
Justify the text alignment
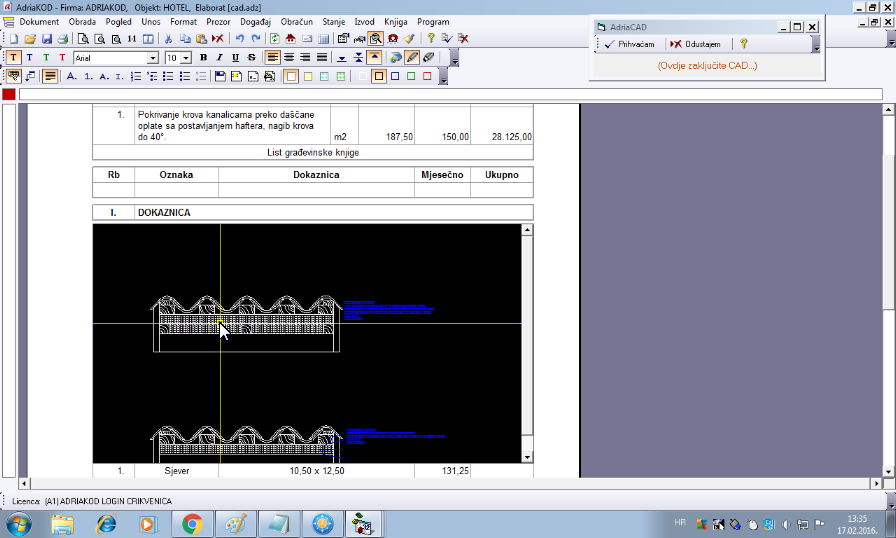coord(322,58)
